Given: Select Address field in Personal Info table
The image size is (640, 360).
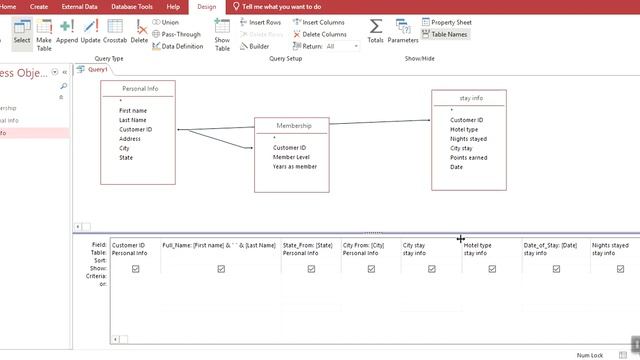Looking at the screenshot, I should [130, 139].
